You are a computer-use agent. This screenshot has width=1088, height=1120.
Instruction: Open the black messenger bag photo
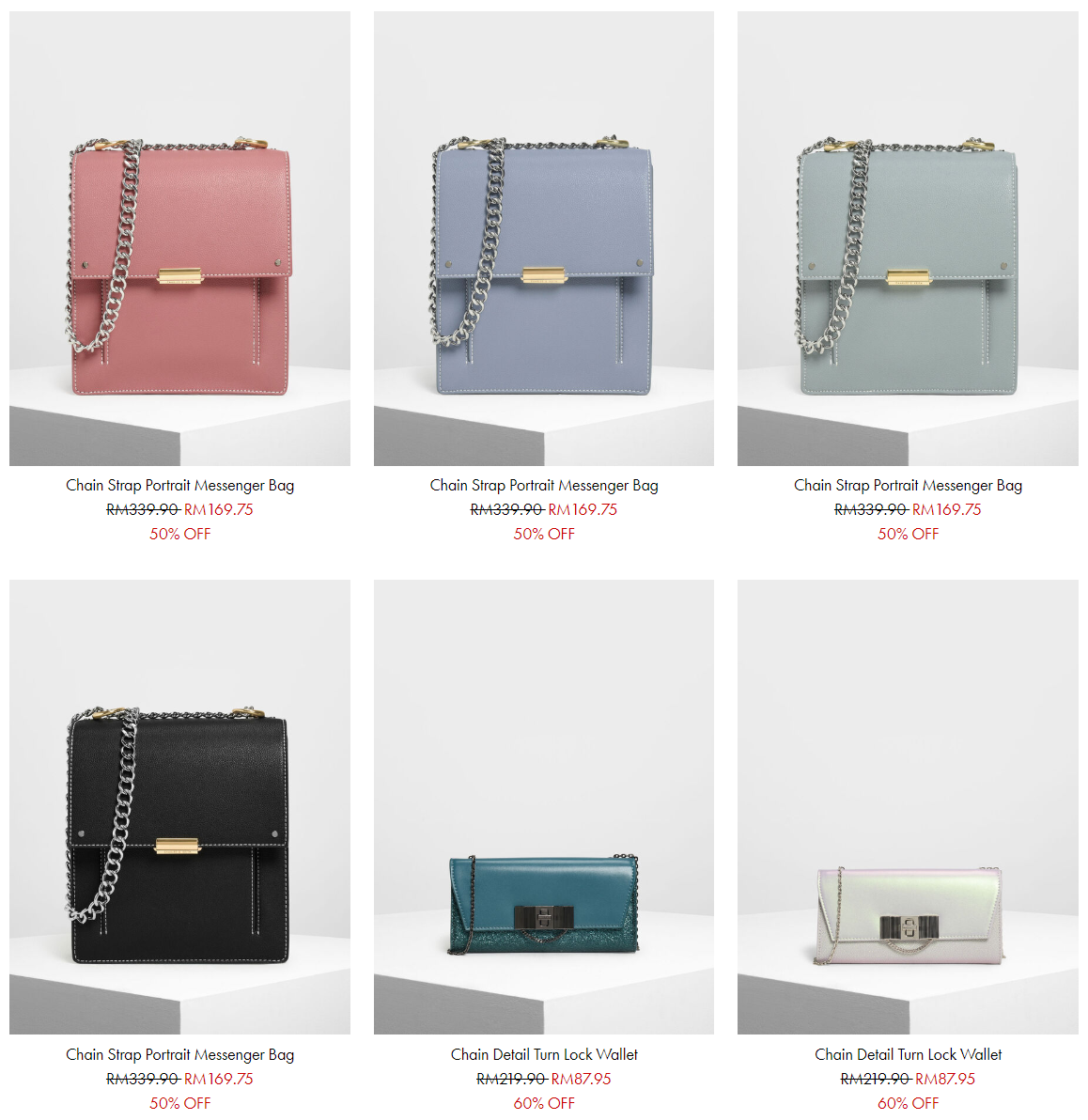click(x=179, y=806)
